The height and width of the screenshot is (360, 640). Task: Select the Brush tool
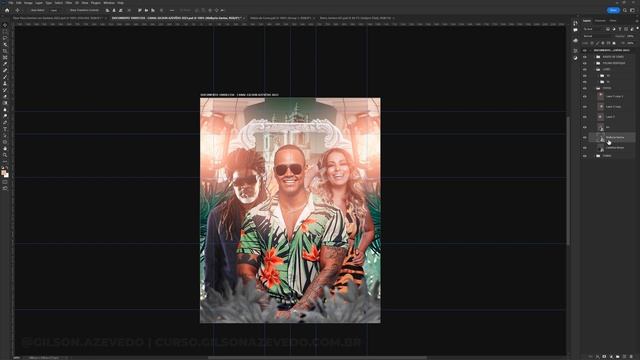[x=5, y=77]
